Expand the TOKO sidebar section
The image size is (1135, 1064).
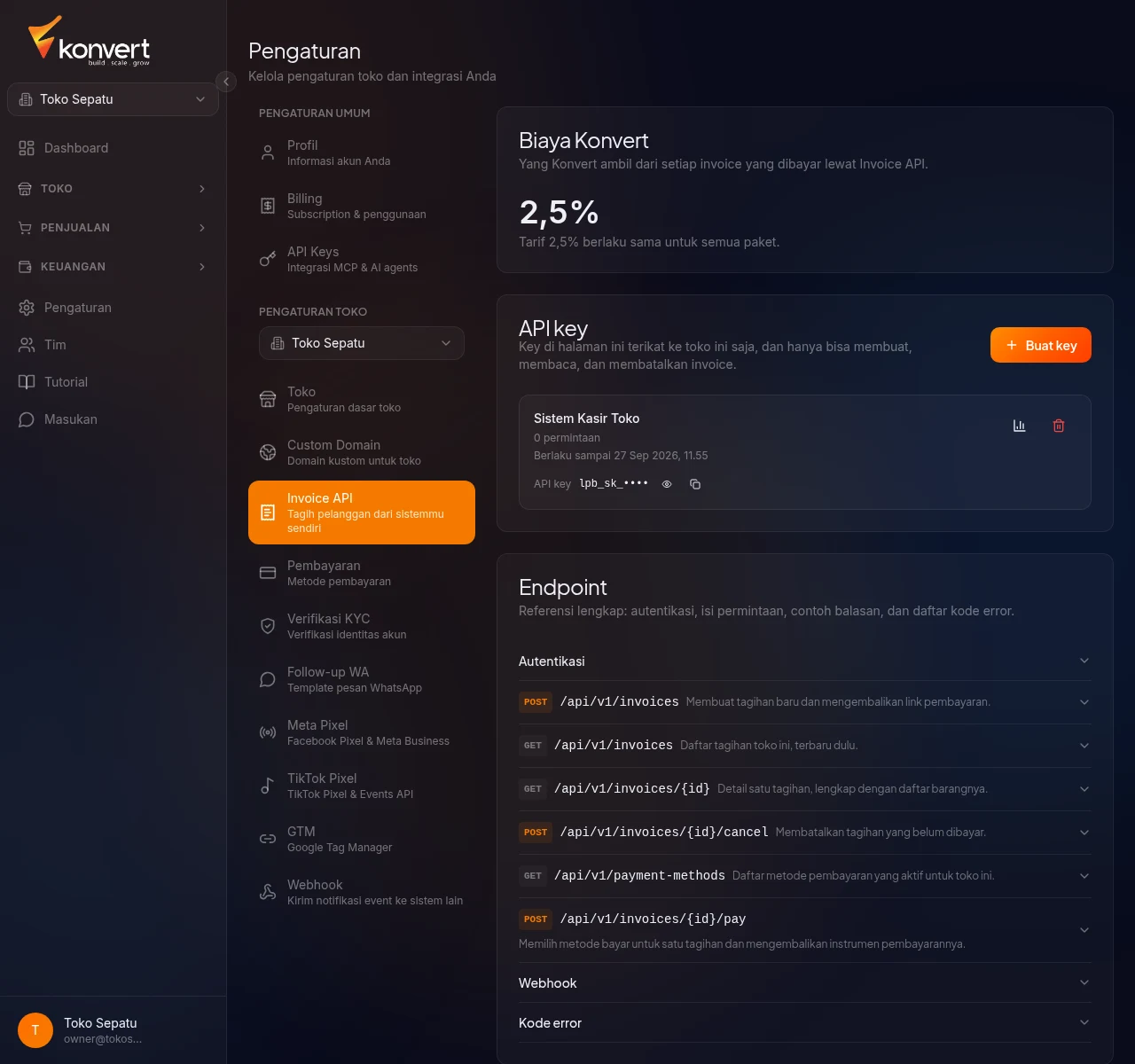point(113,189)
